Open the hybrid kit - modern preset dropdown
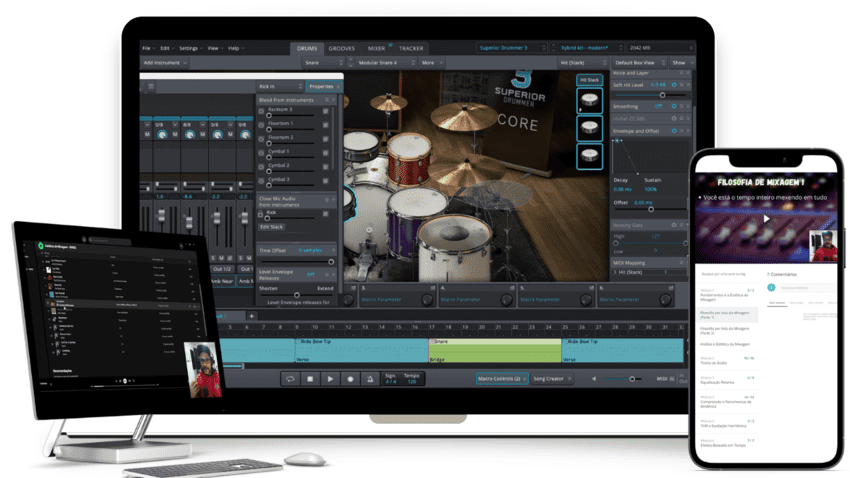Screen dimensions: 850x478 [x=591, y=48]
